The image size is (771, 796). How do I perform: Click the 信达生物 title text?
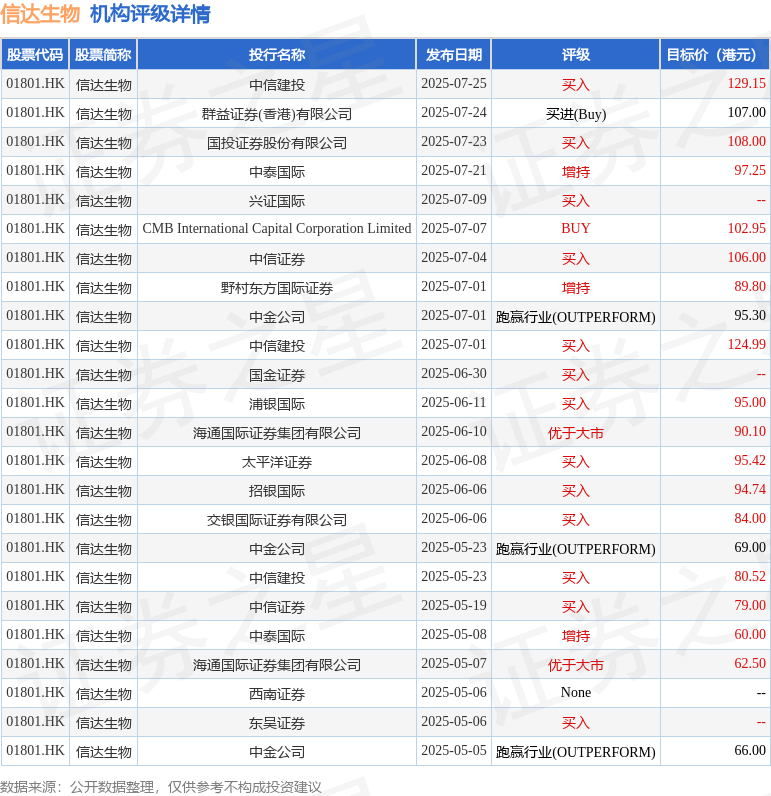40,14
